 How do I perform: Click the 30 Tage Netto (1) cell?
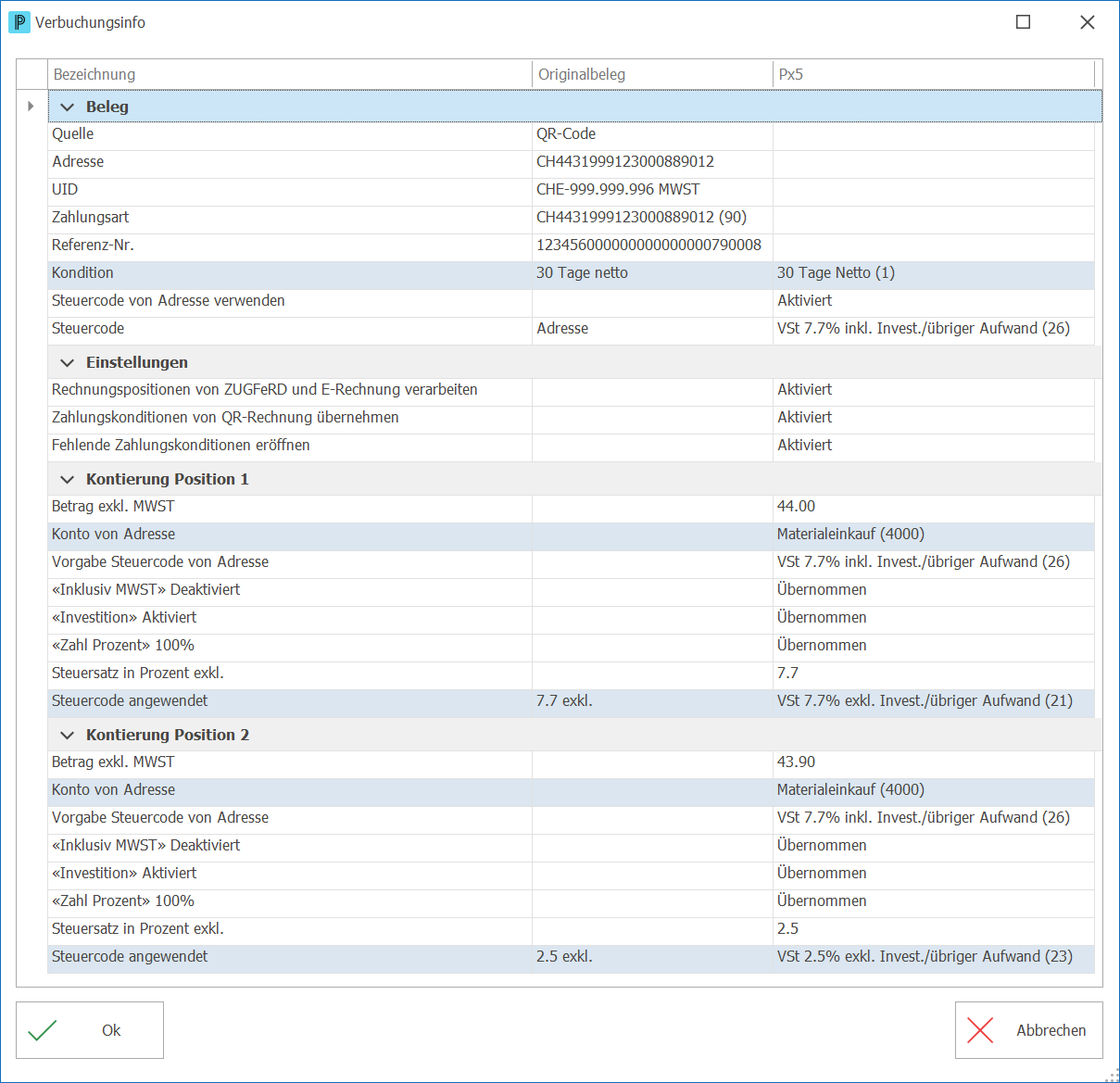[934, 273]
